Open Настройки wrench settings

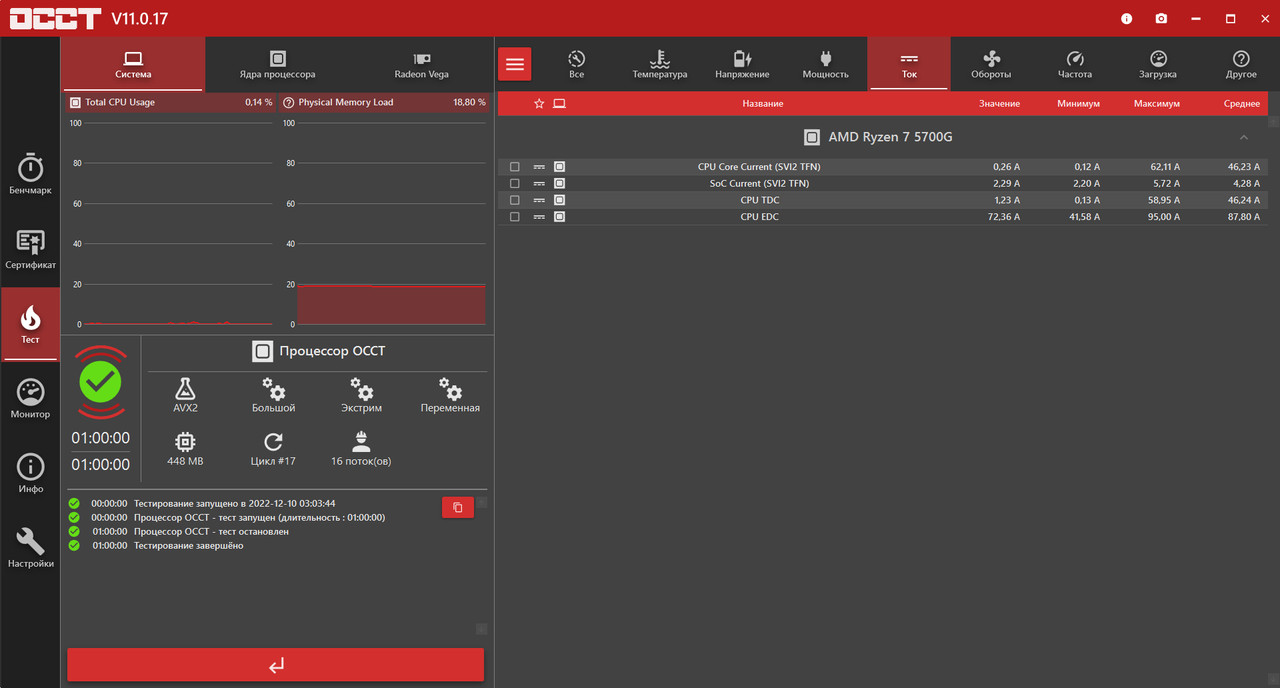pyautogui.click(x=30, y=548)
